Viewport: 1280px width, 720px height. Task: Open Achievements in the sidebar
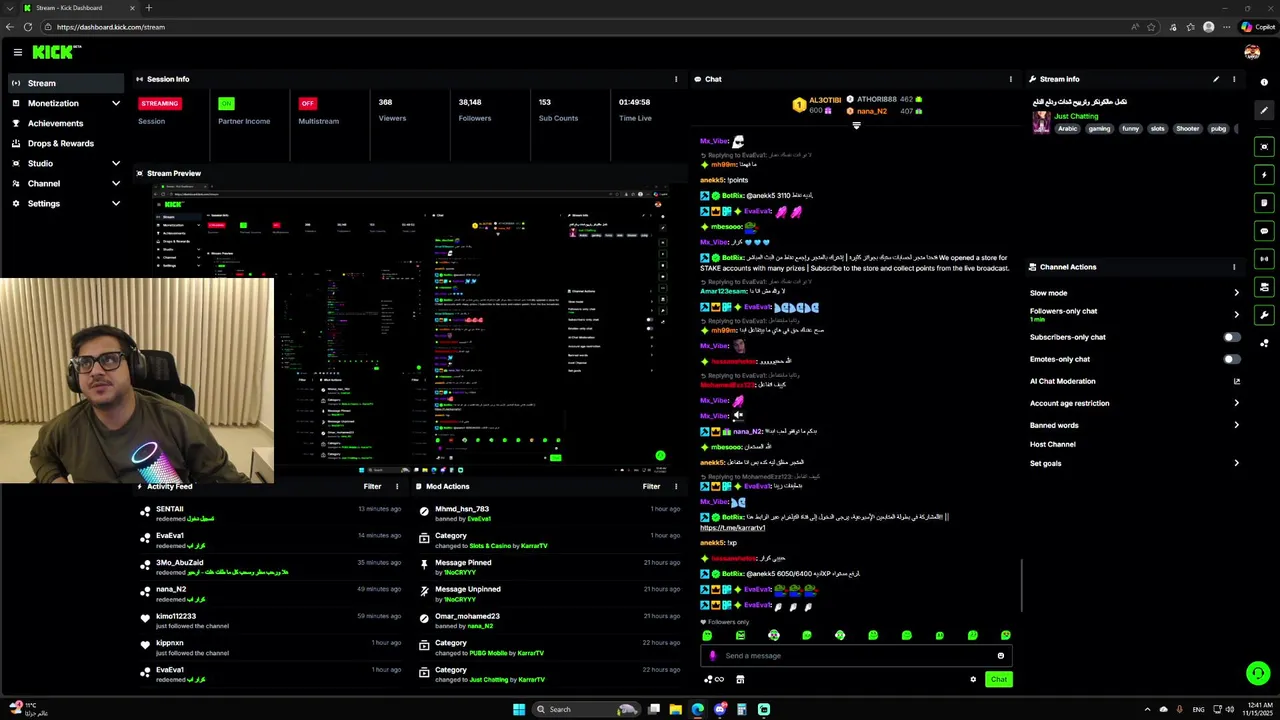pos(65,123)
